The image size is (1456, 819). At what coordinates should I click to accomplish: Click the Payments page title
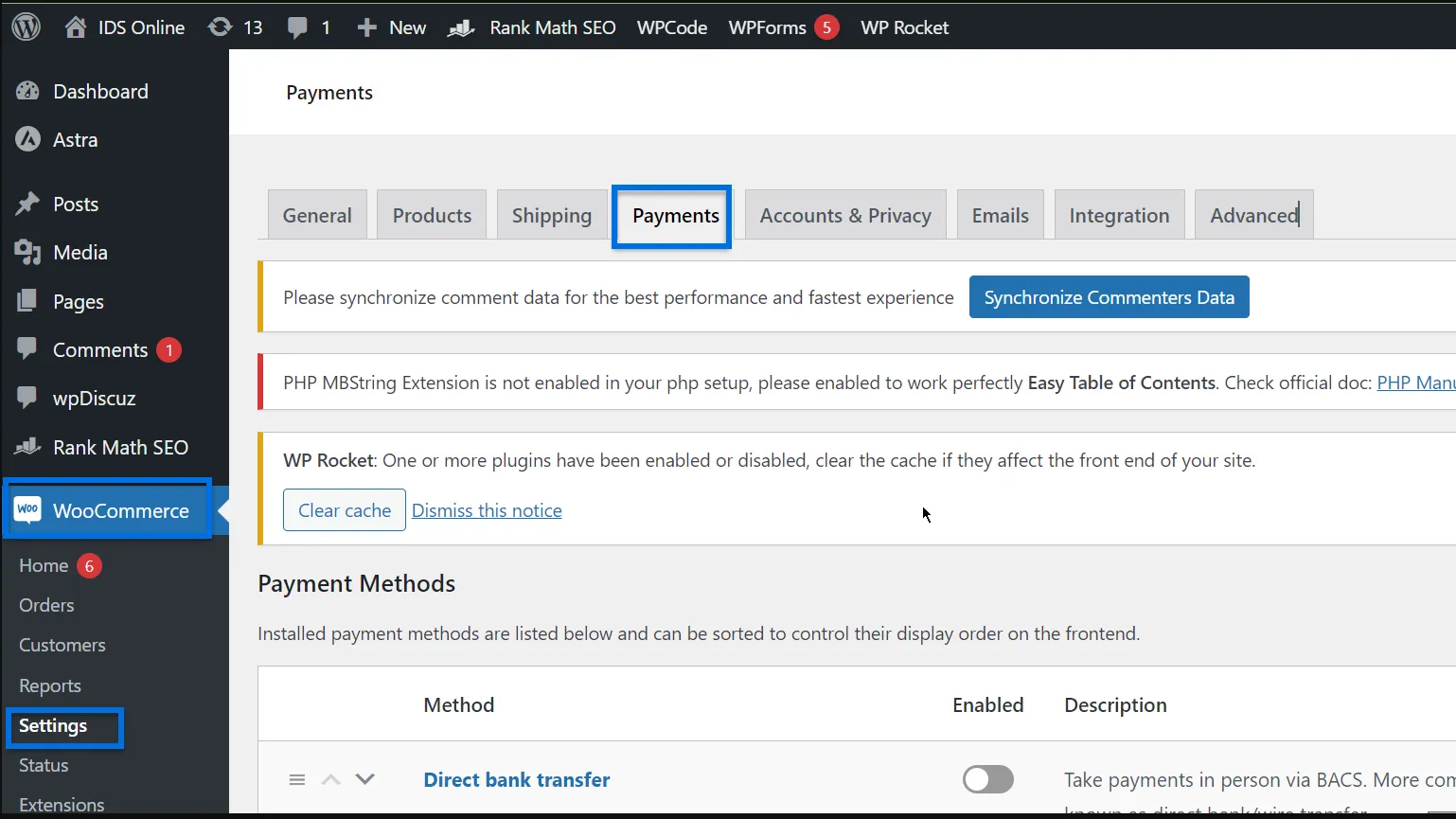pos(329,93)
